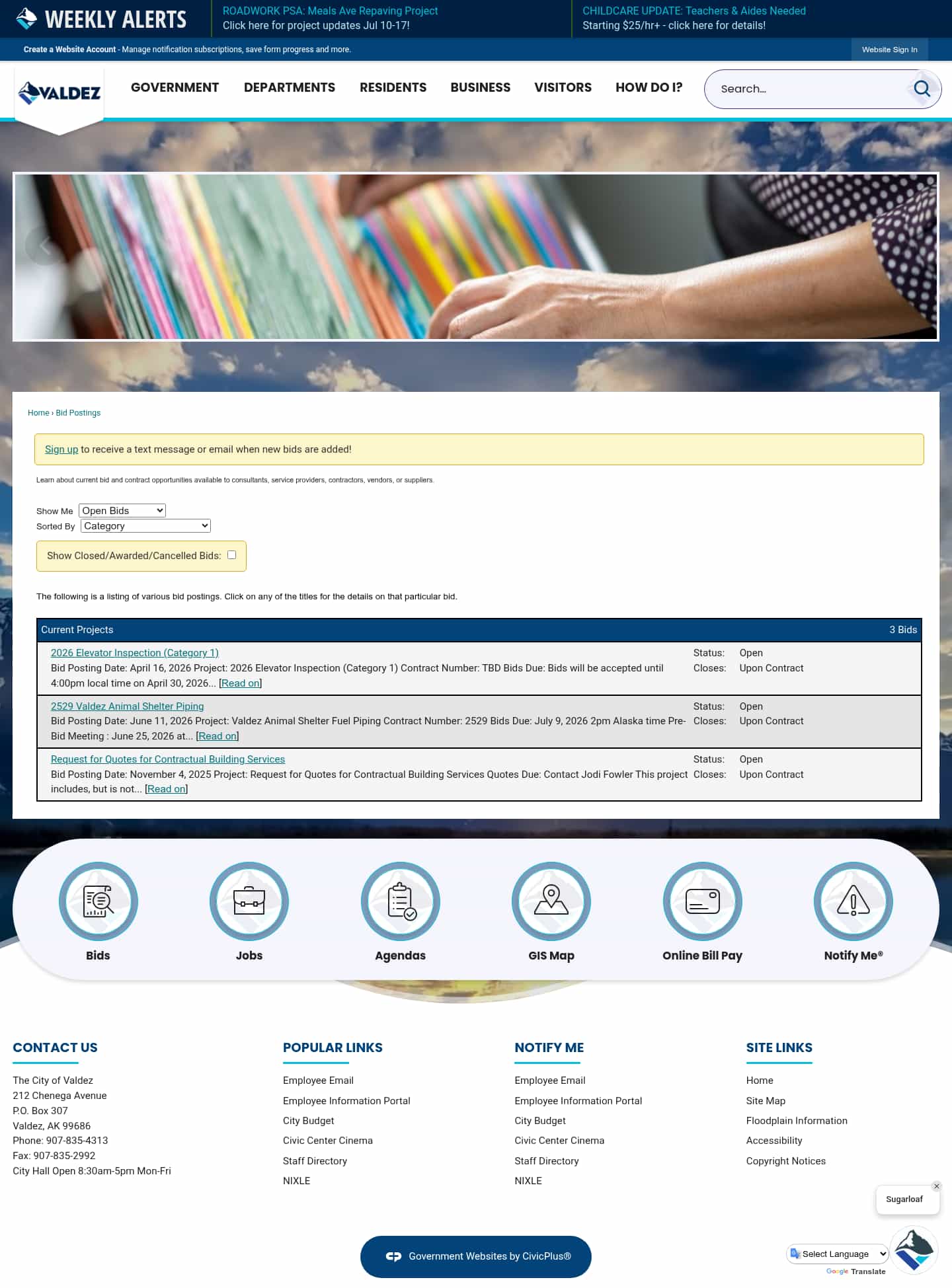The width and height of the screenshot is (952, 1288).
Task: Open NIXLE under Notify Me column
Action: (528, 1181)
